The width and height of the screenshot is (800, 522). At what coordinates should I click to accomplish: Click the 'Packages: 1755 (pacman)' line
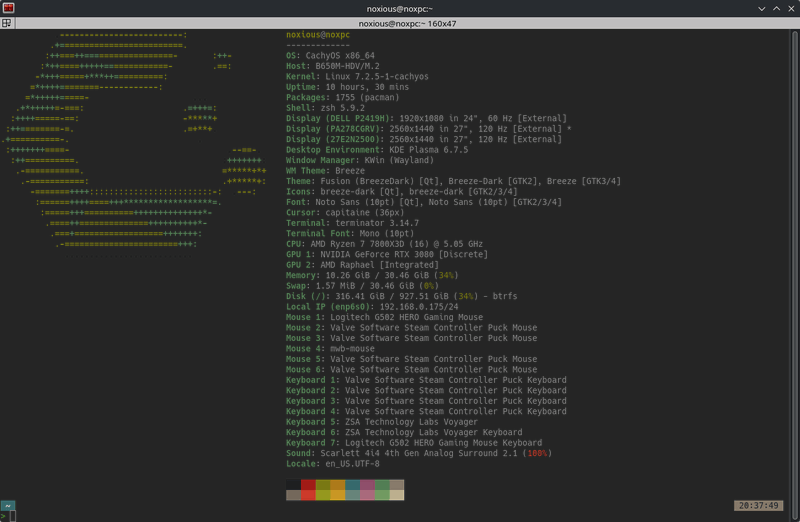click(x=342, y=97)
